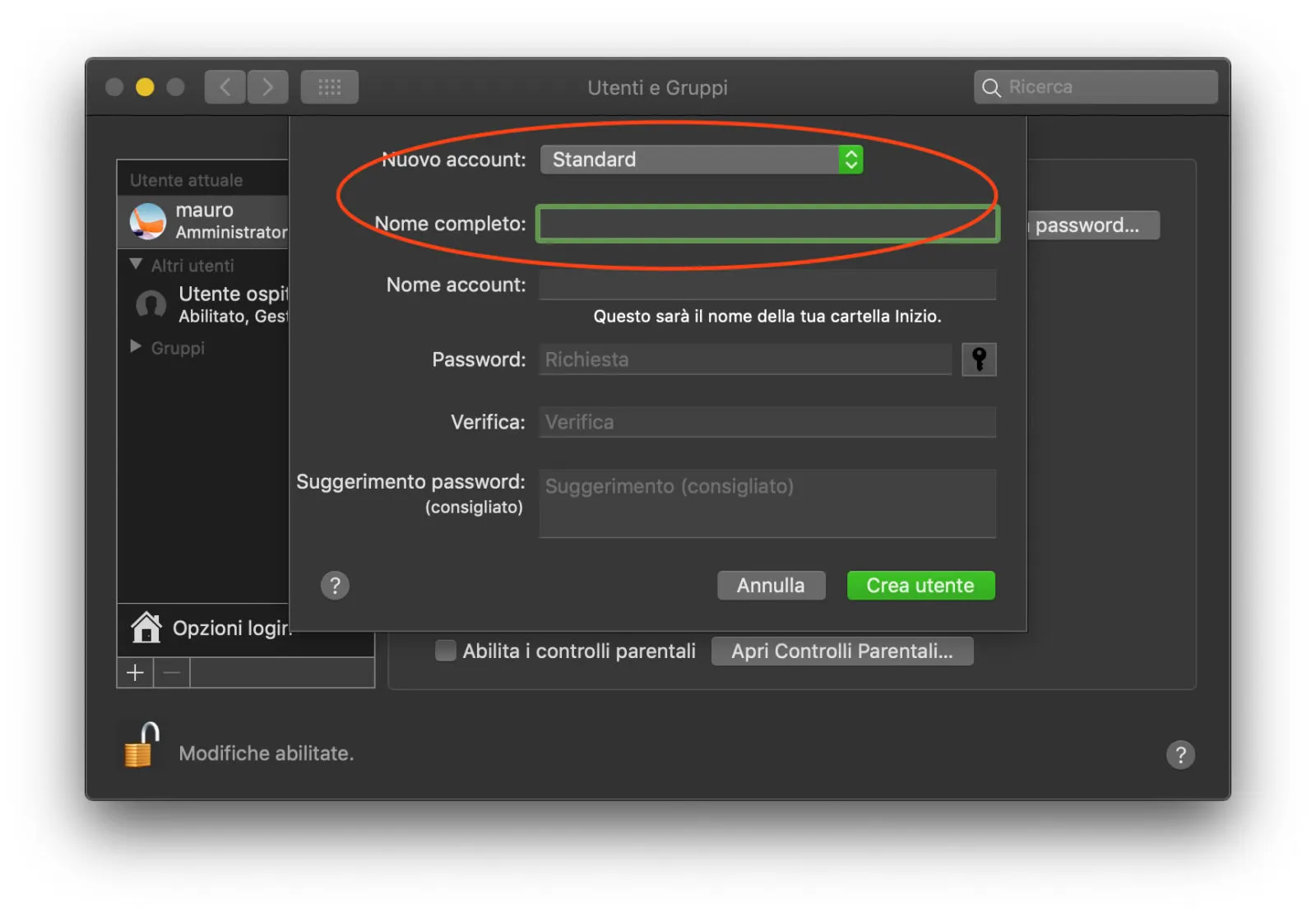Add a user with the plus button
Image resolution: width=1316 pixels, height=913 pixels.
pos(136,673)
